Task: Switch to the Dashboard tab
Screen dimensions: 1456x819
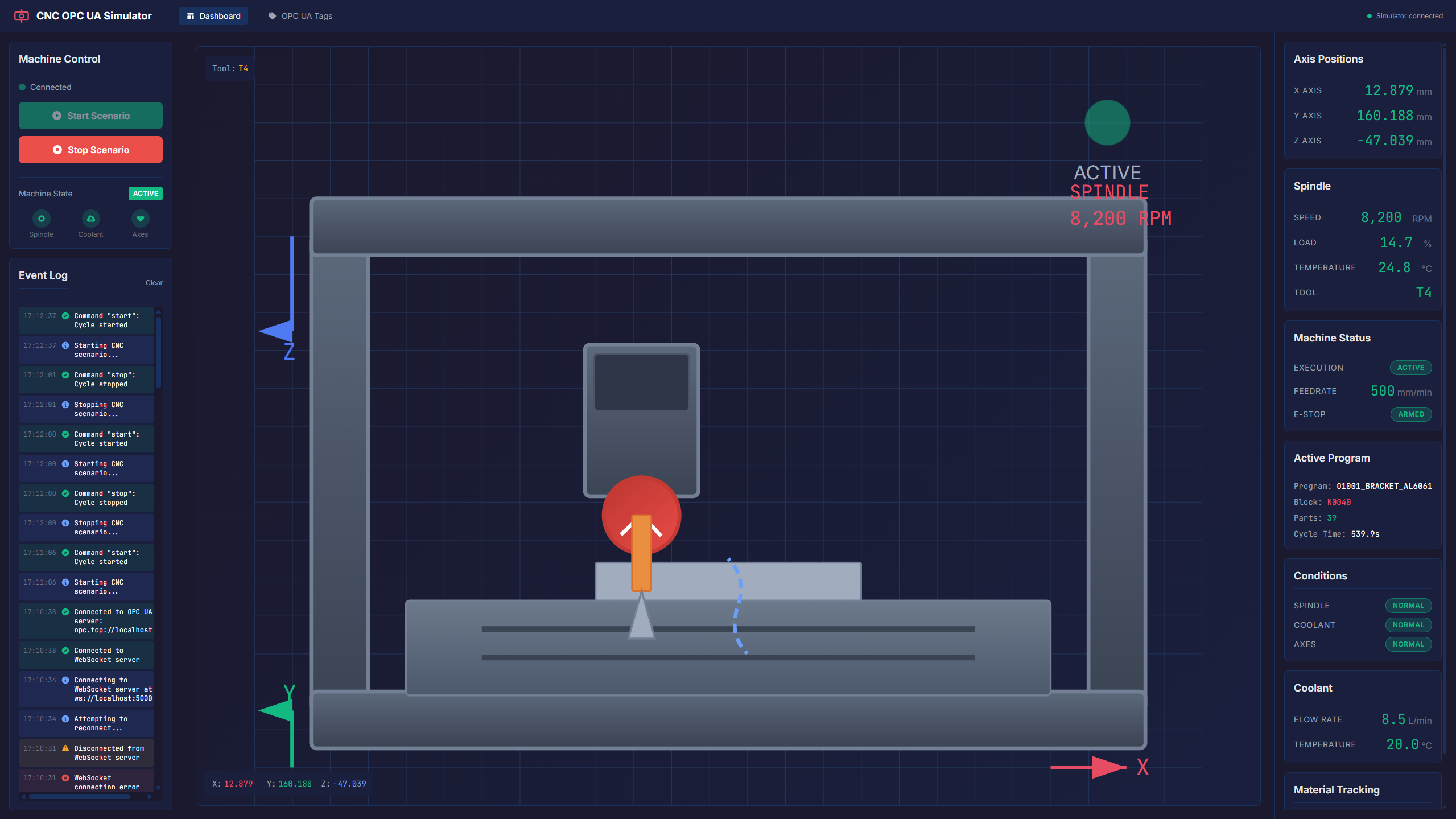Action: pos(213,15)
